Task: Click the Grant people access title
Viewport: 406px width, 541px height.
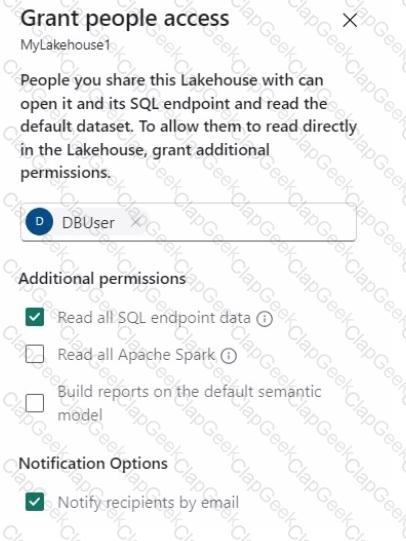Action: [125, 18]
